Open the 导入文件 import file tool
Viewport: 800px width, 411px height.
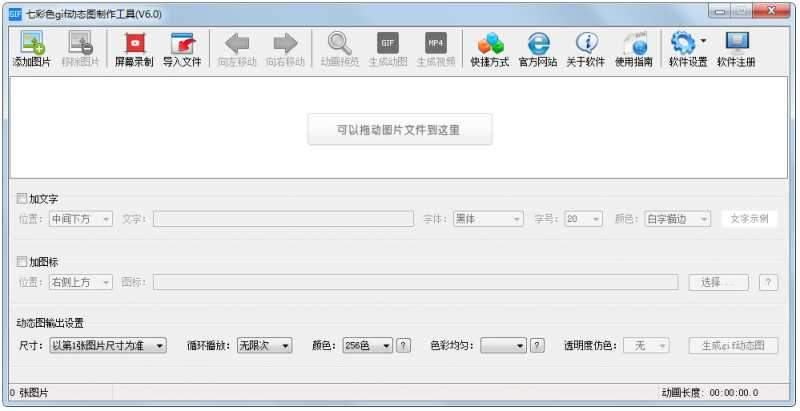182,49
